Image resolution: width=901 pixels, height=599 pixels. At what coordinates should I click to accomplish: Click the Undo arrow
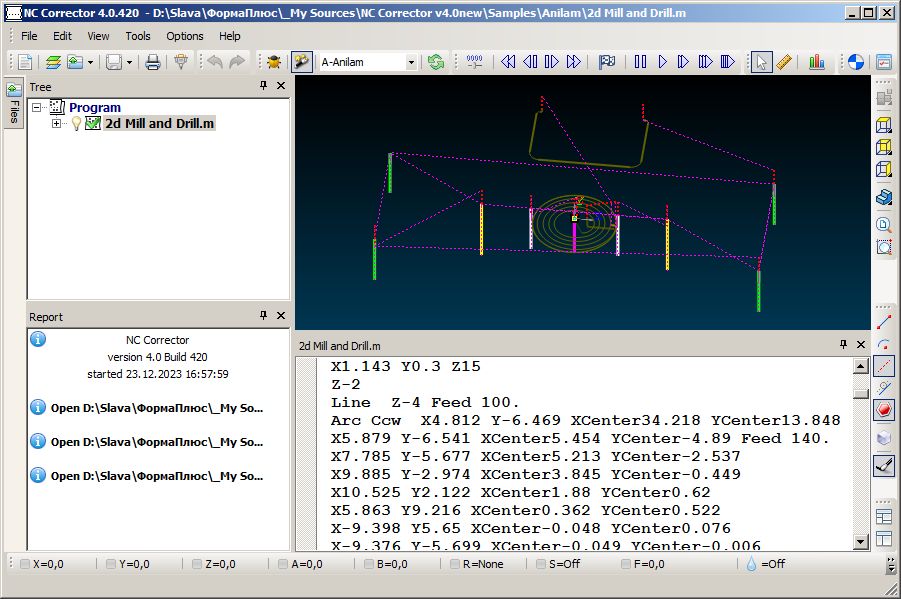(x=215, y=62)
